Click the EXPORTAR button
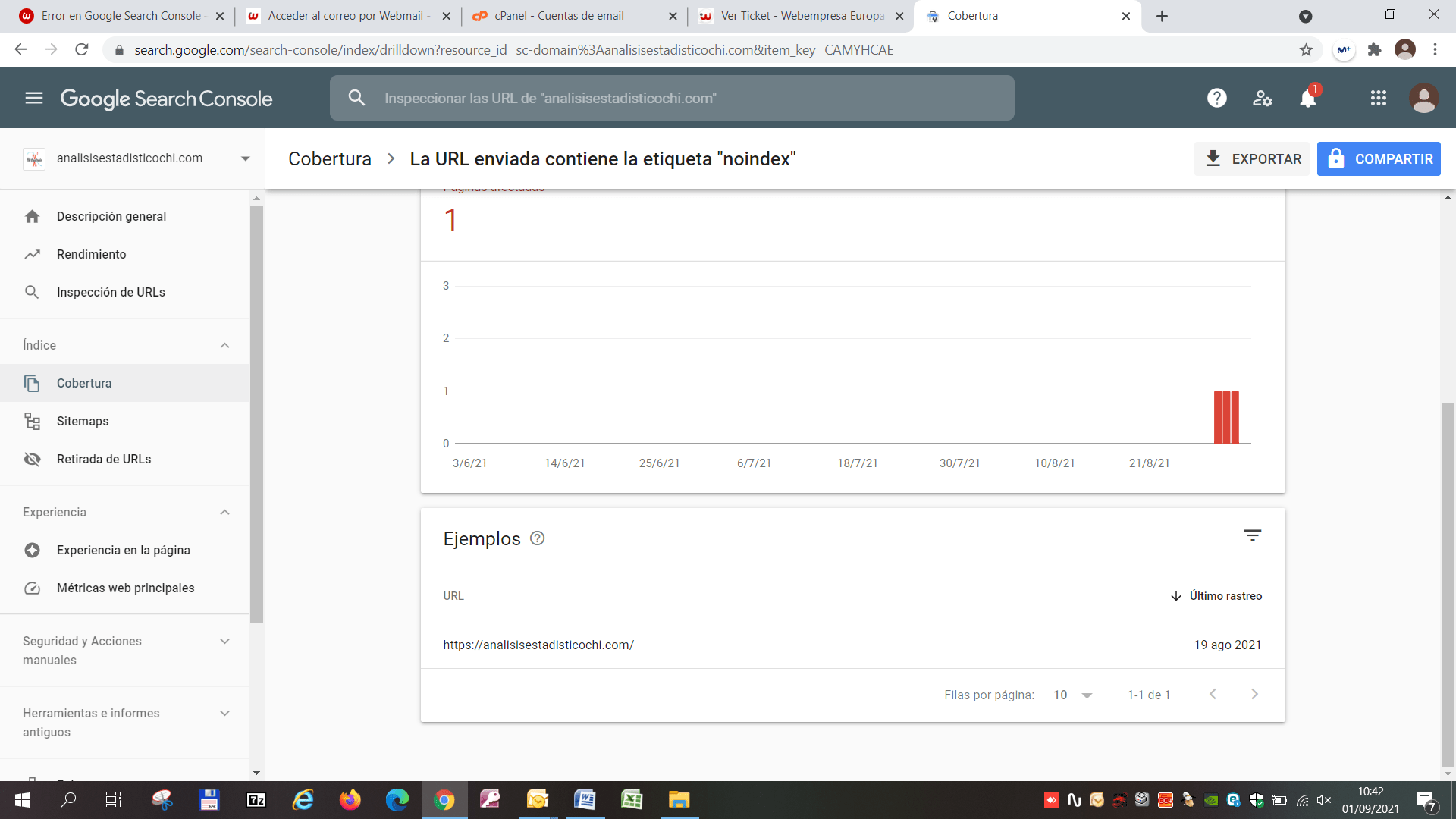This screenshot has height=819, width=1456. (1252, 159)
